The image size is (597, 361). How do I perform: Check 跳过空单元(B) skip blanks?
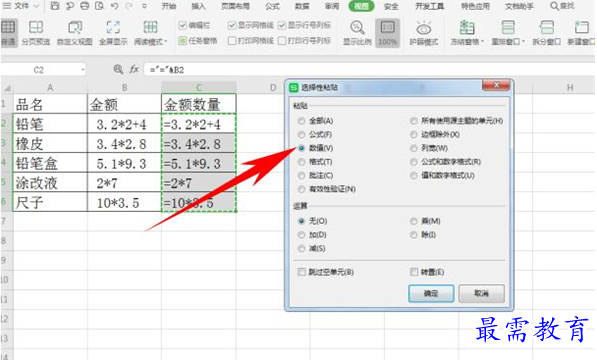302,272
